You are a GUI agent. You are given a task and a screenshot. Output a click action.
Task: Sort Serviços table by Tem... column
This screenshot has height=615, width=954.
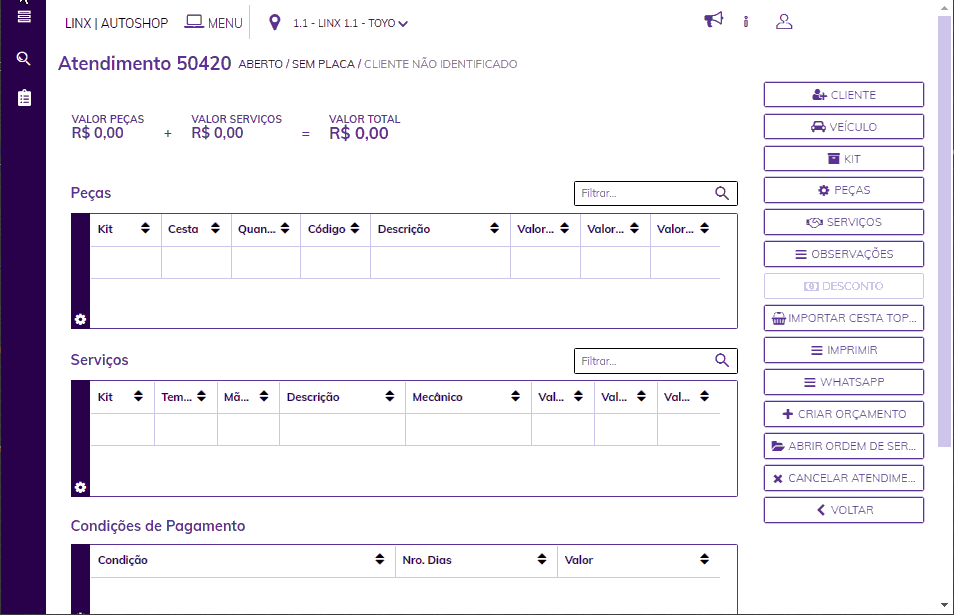coord(201,396)
